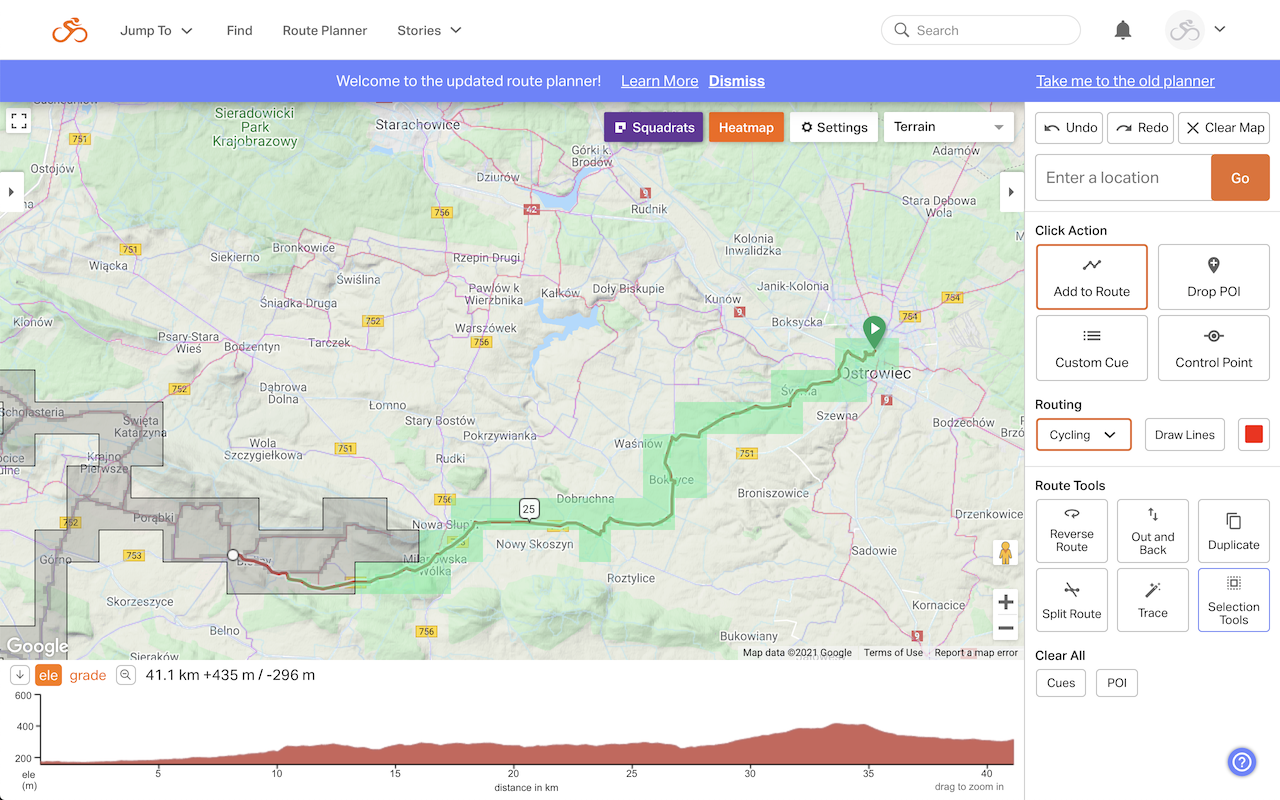Focus the top Search field
Screen dimensions: 1280x800
point(981,30)
